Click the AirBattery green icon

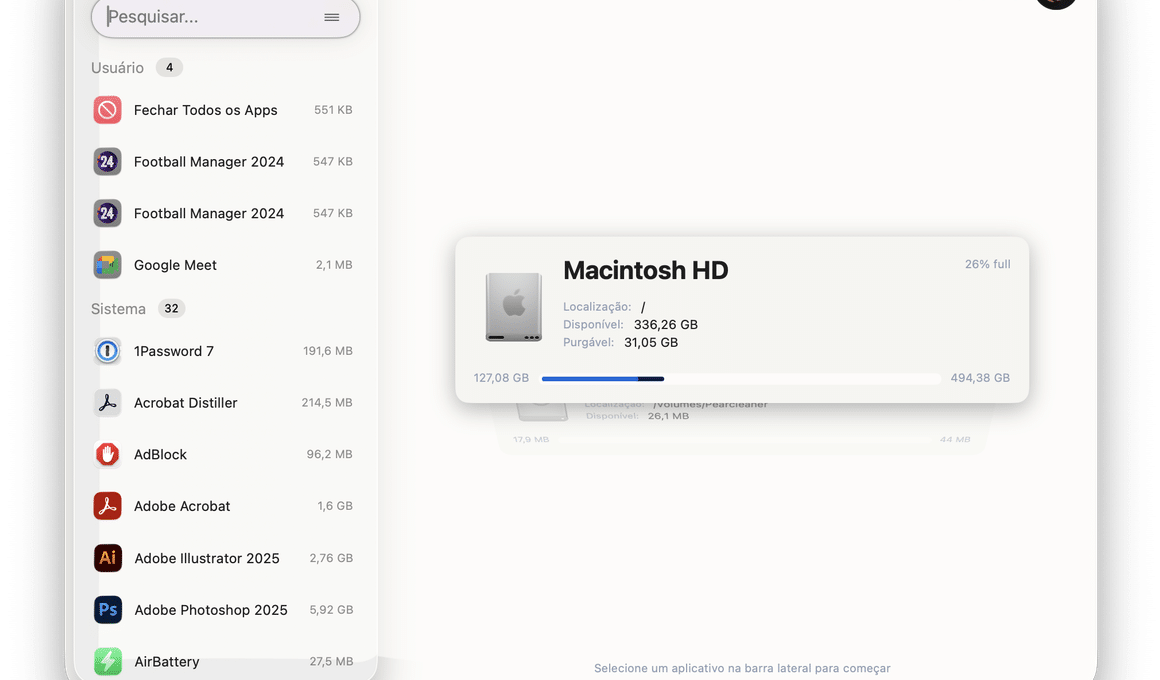[107, 662]
